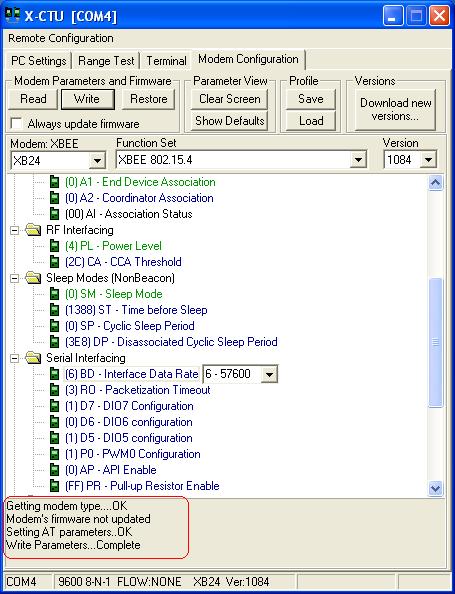
Task: Click the PR Pull-up Resistor Enable icon
Action: tap(55, 486)
